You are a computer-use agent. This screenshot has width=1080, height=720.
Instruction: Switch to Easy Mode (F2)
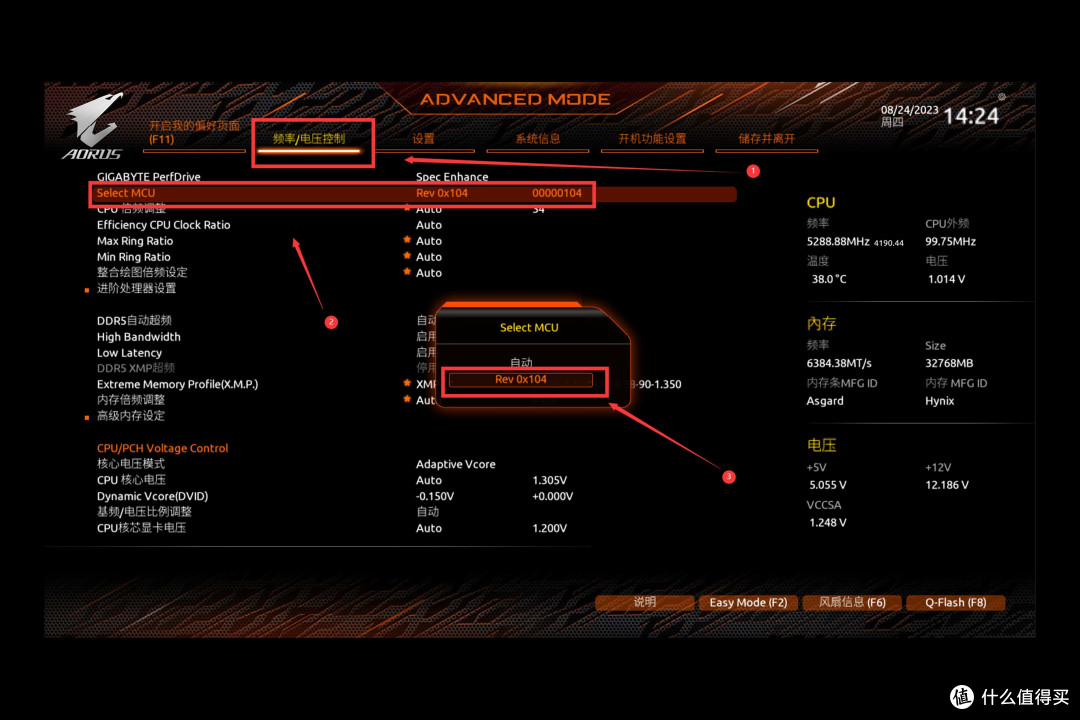coord(748,602)
